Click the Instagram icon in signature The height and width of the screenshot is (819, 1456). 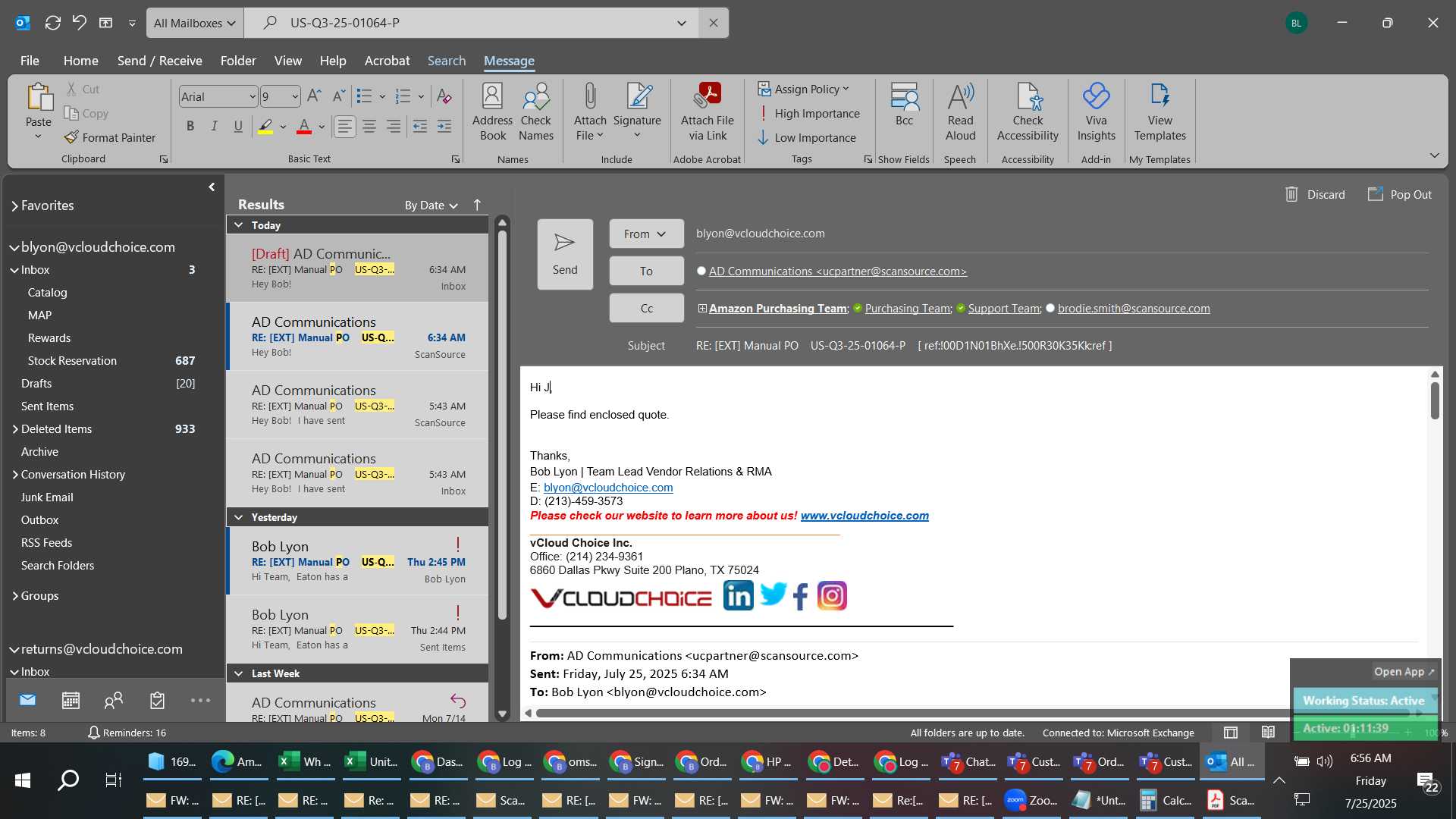pyautogui.click(x=832, y=596)
